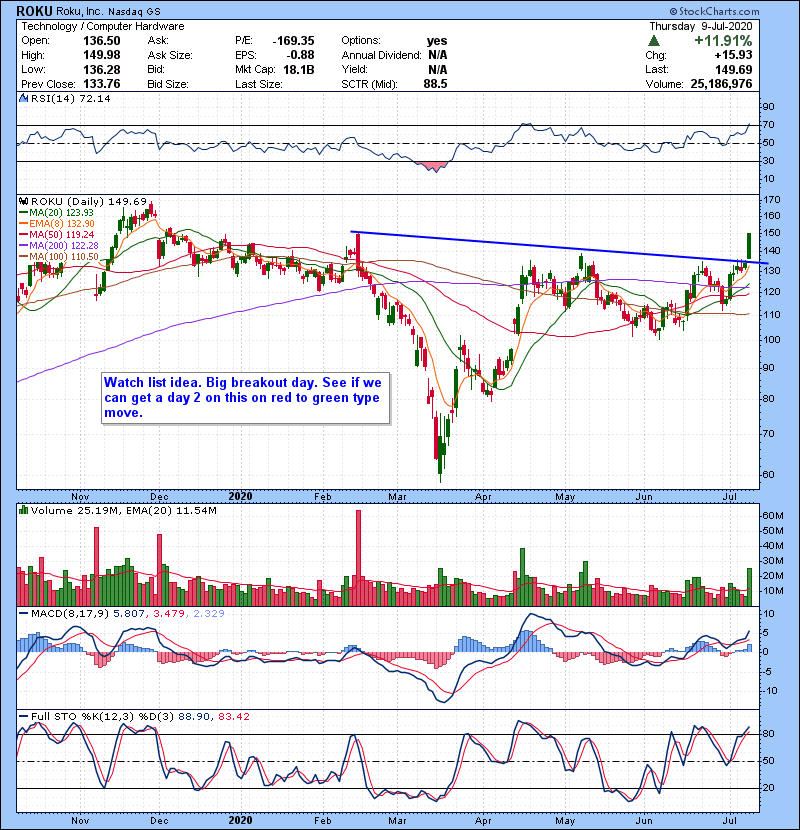Click the Bid Size label
Screen dimensions: 800x830
coord(167,84)
